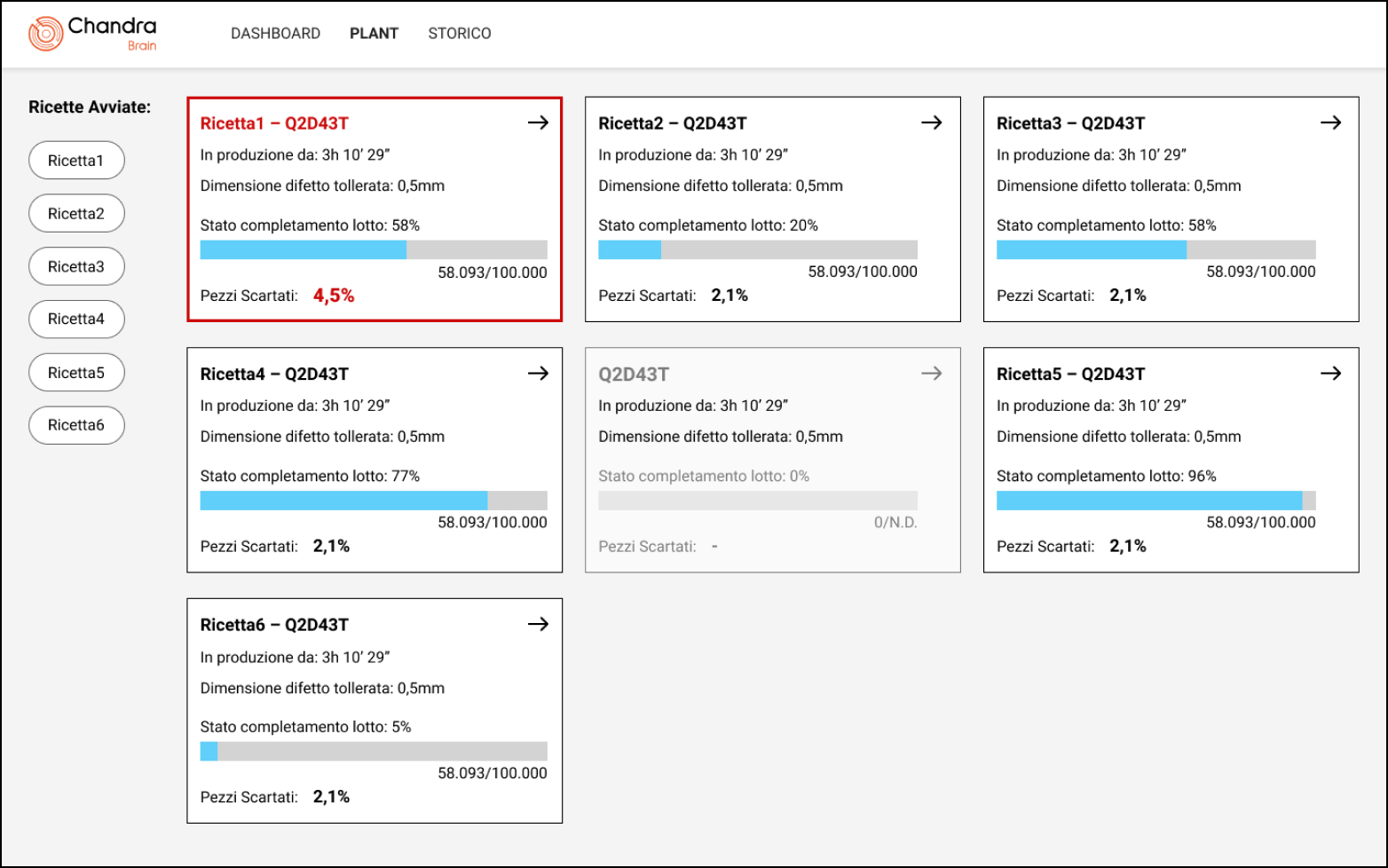The image size is (1388, 868).
Task: Open details arrow on the Ricetta4 card
Action: [x=540, y=374]
